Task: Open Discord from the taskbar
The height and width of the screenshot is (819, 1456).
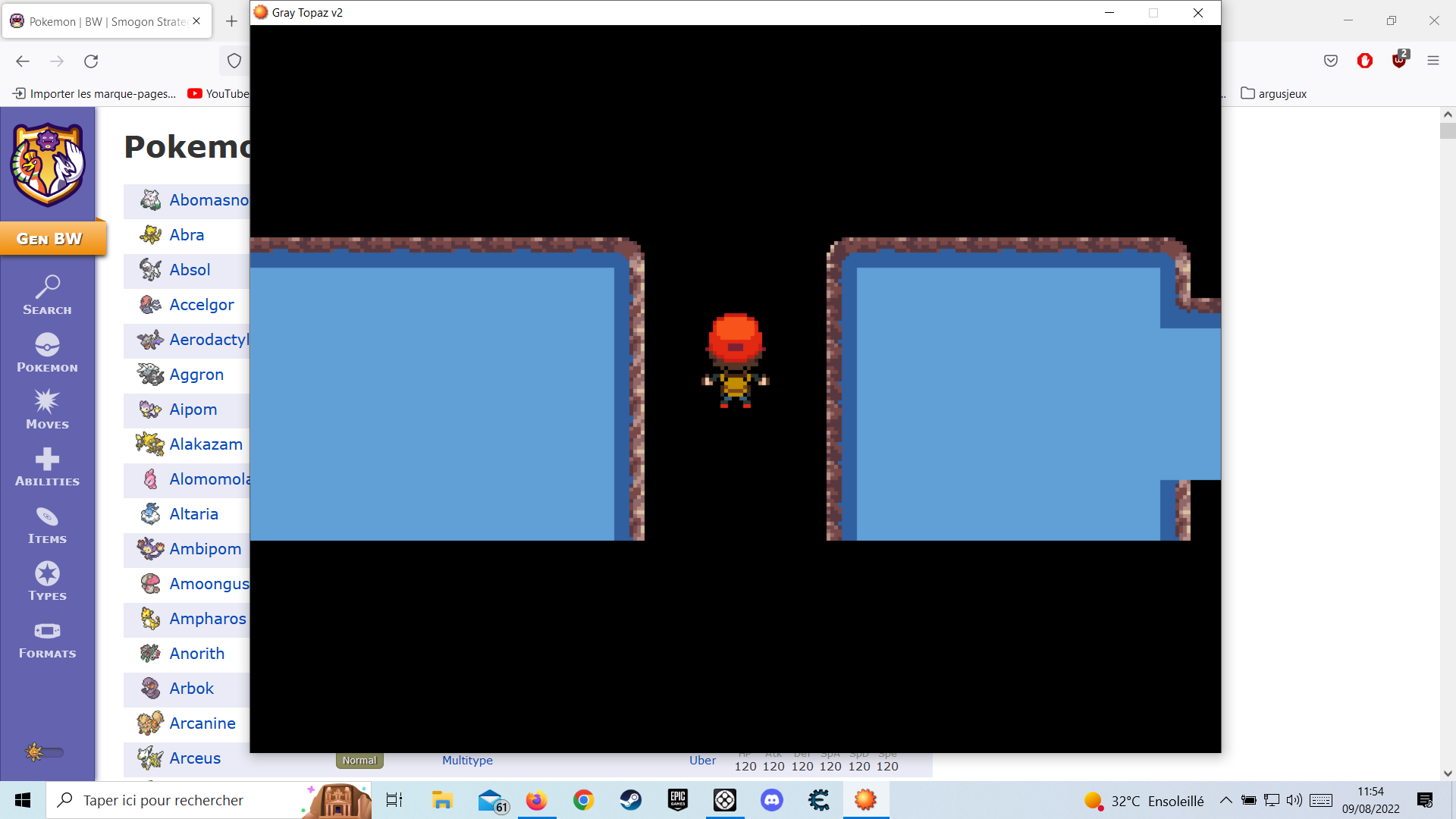Action: point(771,800)
